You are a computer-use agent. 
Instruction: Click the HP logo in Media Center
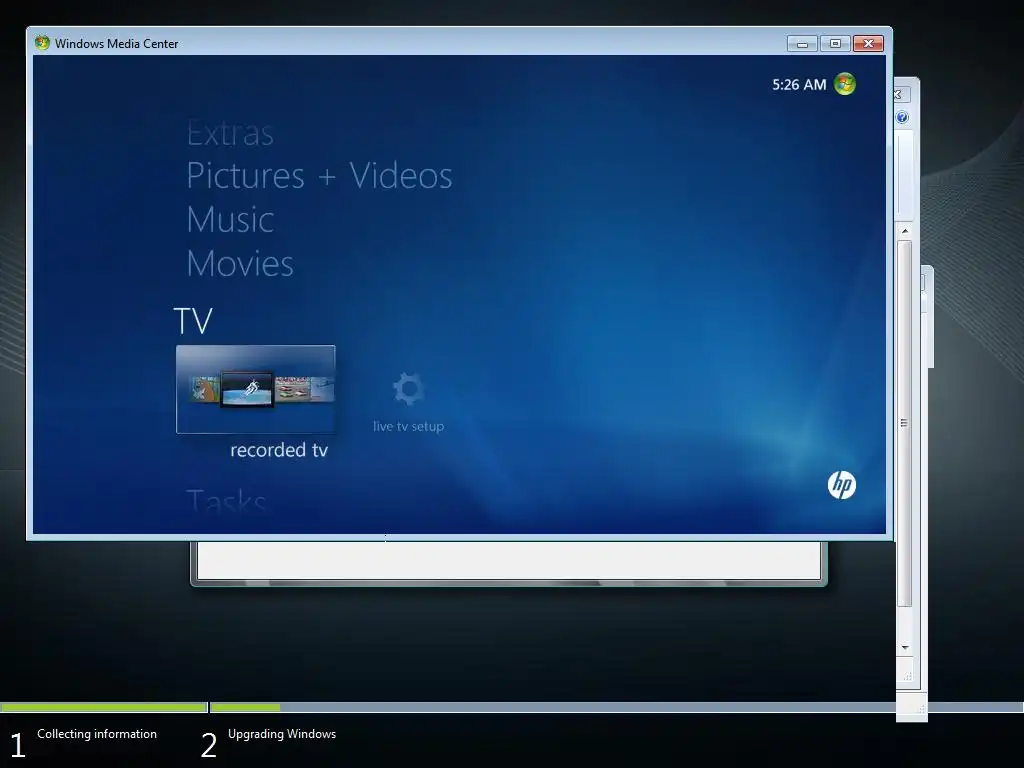point(842,485)
